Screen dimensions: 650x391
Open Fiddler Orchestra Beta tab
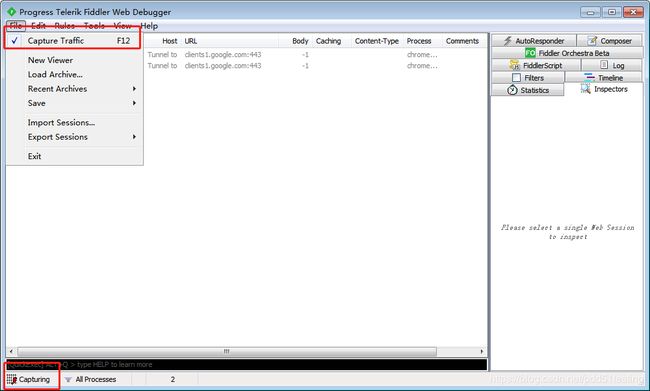tap(567, 53)
